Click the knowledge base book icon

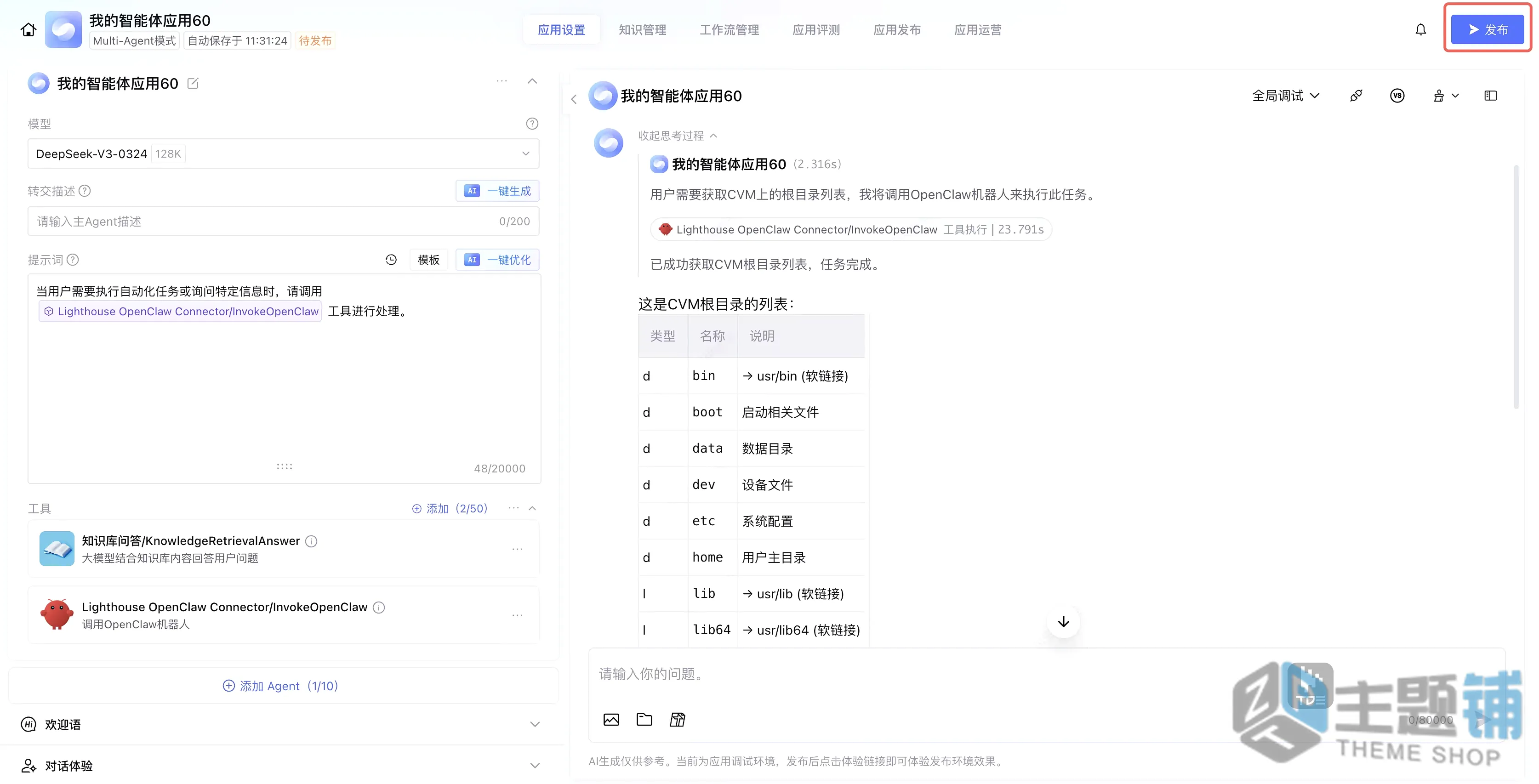(57, 548)
